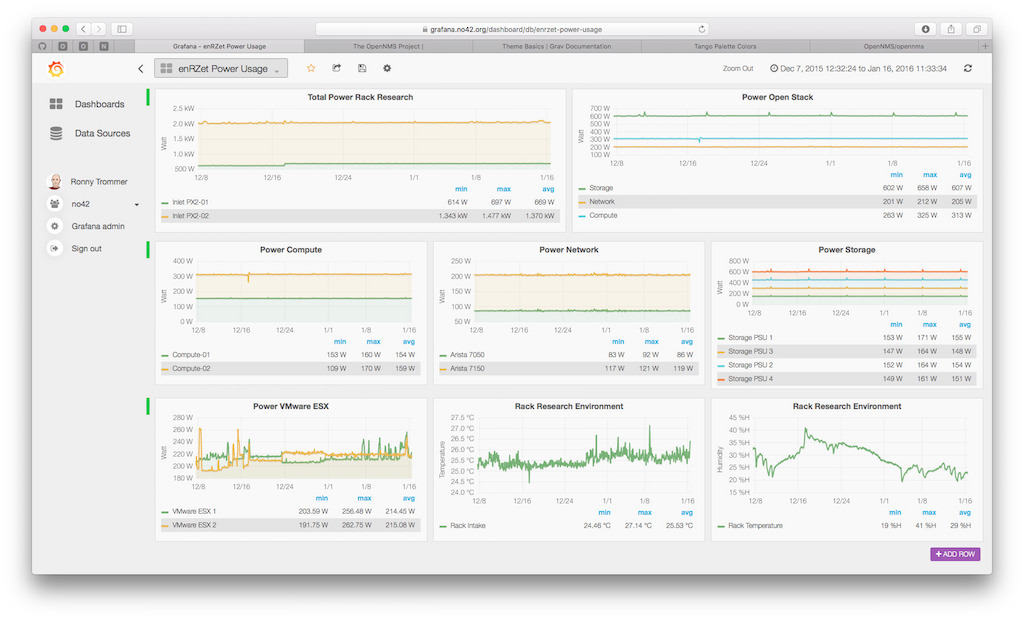Add a new browser tab
This screenshot has height=620, width=1024.
[x=985, y=46]
